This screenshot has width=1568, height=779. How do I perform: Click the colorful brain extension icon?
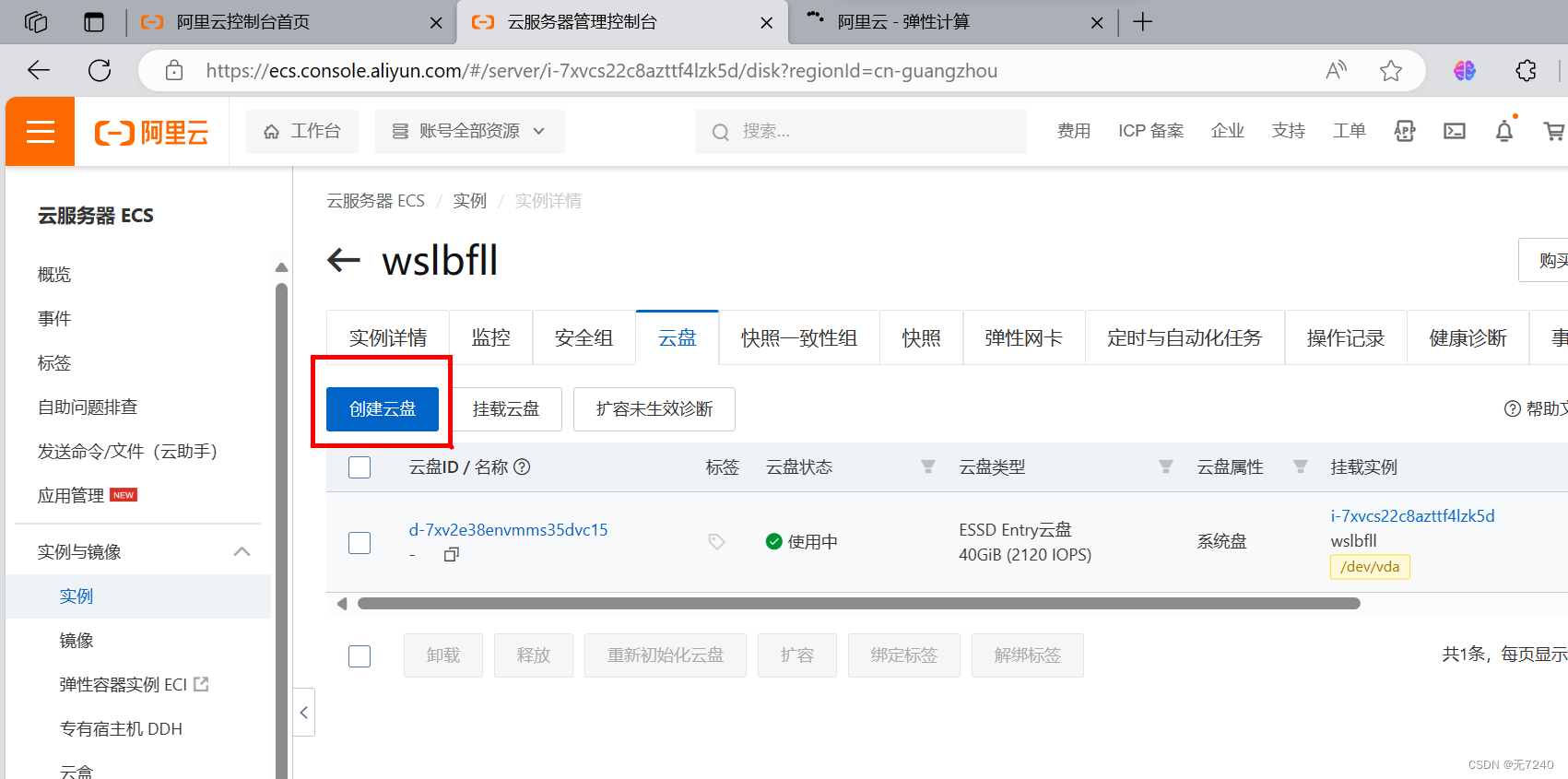(1465, 71)
